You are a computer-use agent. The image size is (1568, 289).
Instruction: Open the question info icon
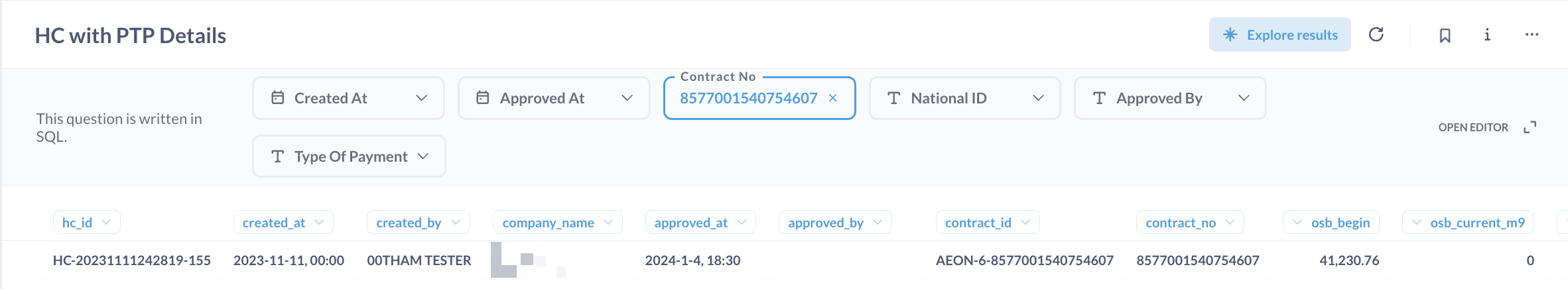point(1487,34)
